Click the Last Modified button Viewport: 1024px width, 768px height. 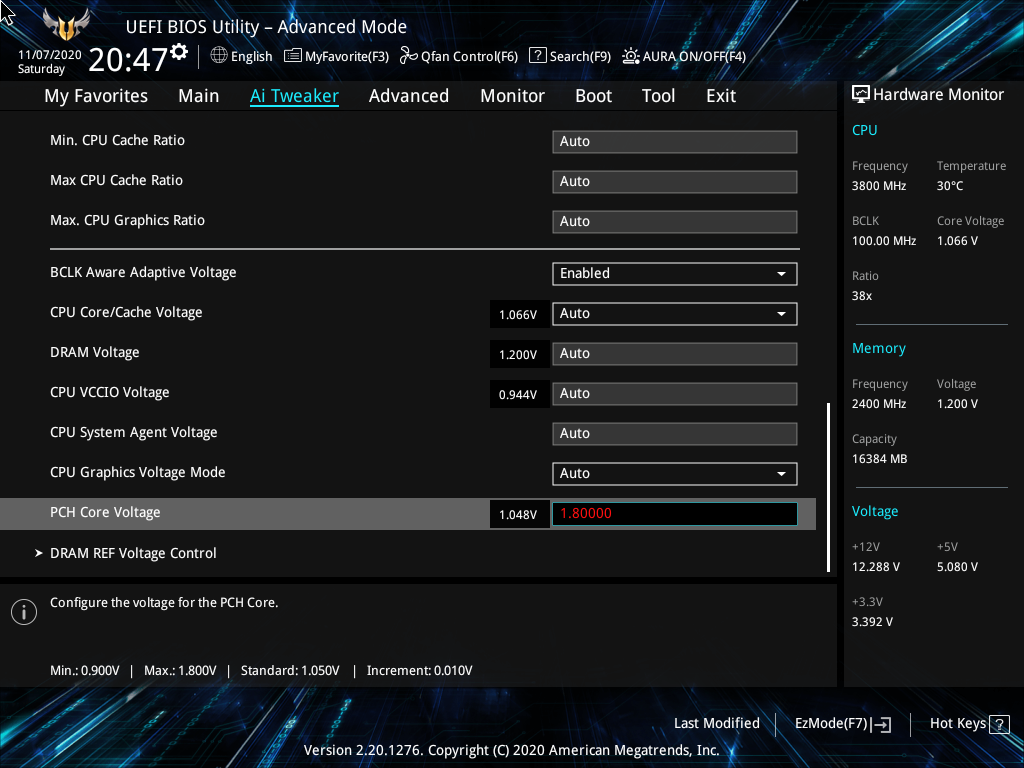coord(716,724)
